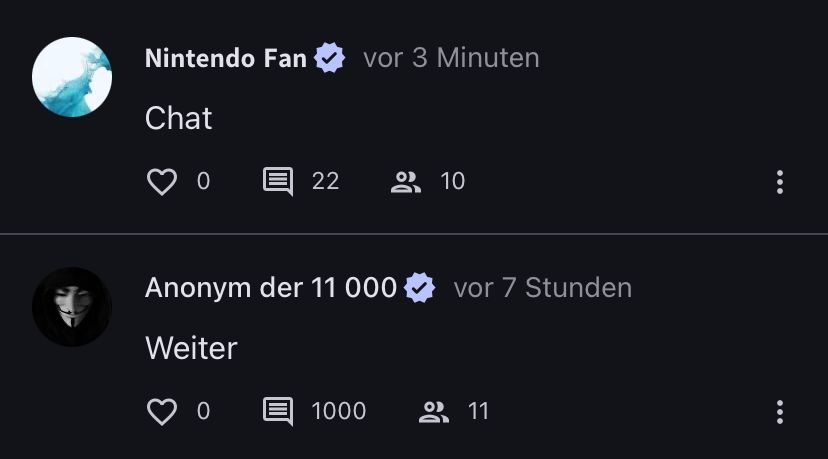Open Nintendo Fan's profile avatar
Screen dimensions: 828x459
coord(72,77)
